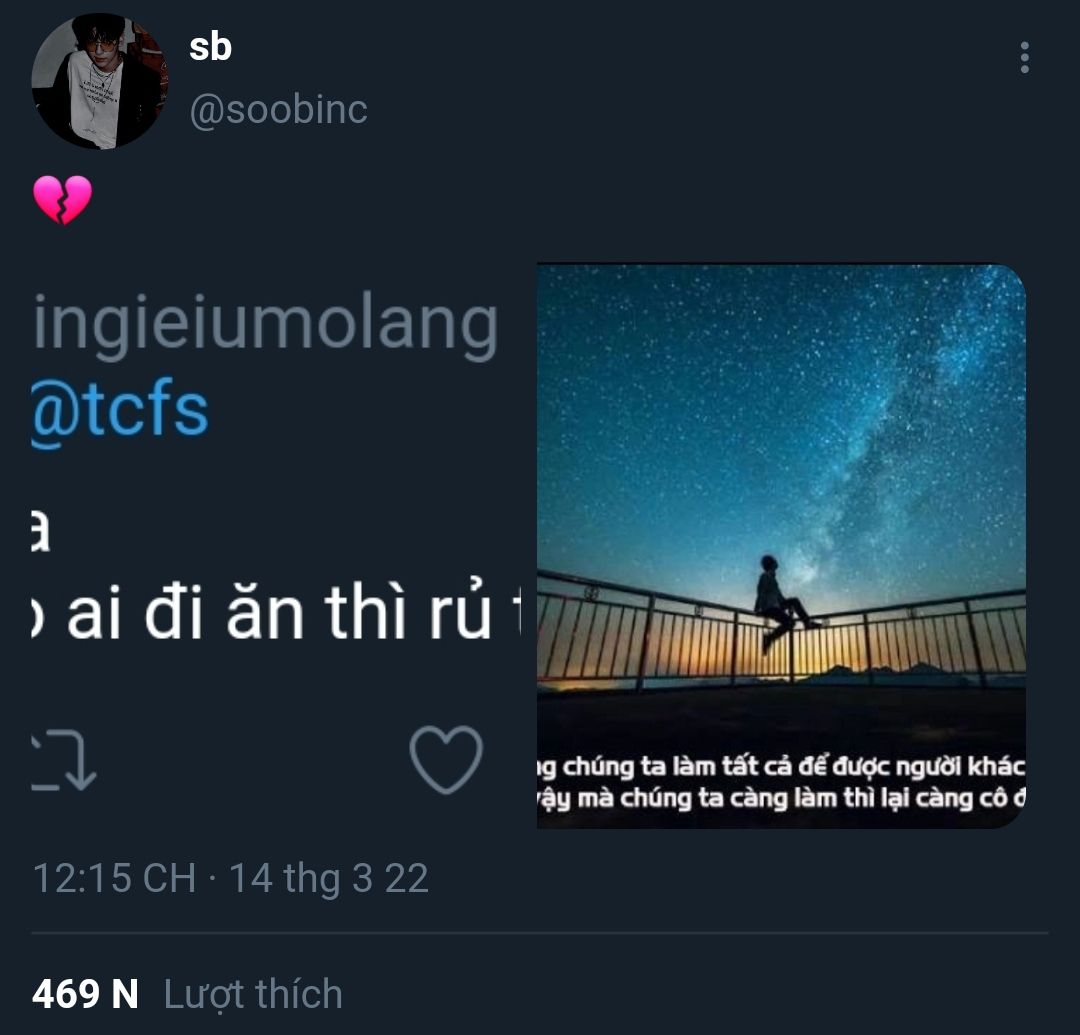The image size is (1080, 1035).
Task: Click the broken heart emoji
Action: (x=62, y=200)
